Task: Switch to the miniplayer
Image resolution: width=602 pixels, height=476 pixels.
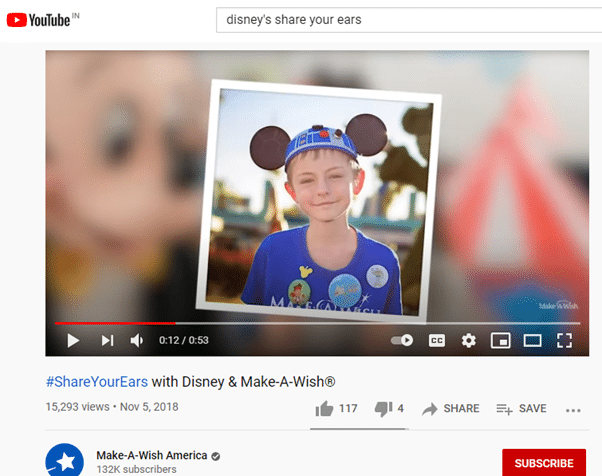Action: [x=501, y=340]
